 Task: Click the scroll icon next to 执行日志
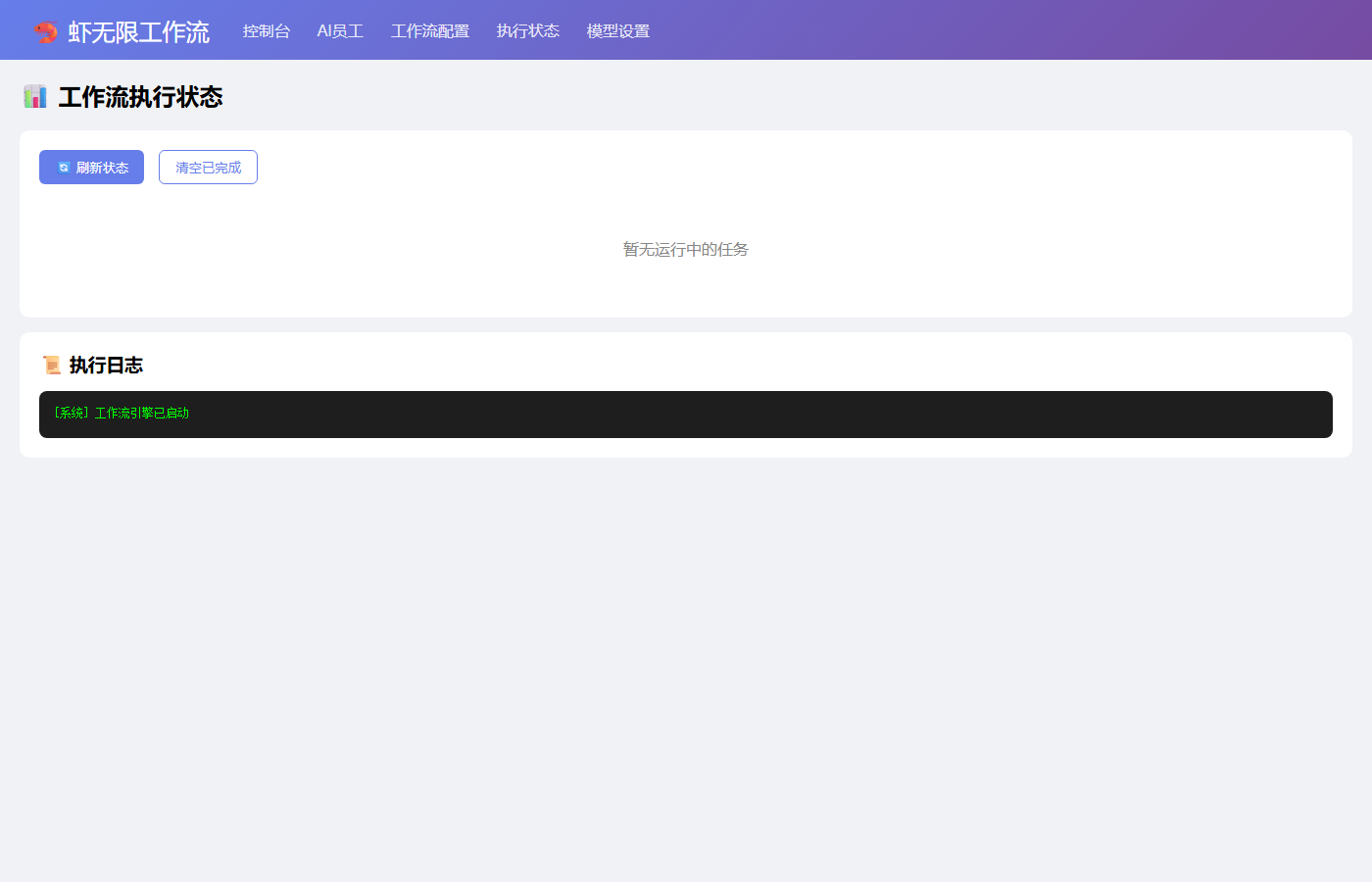[x=52, y=366]
